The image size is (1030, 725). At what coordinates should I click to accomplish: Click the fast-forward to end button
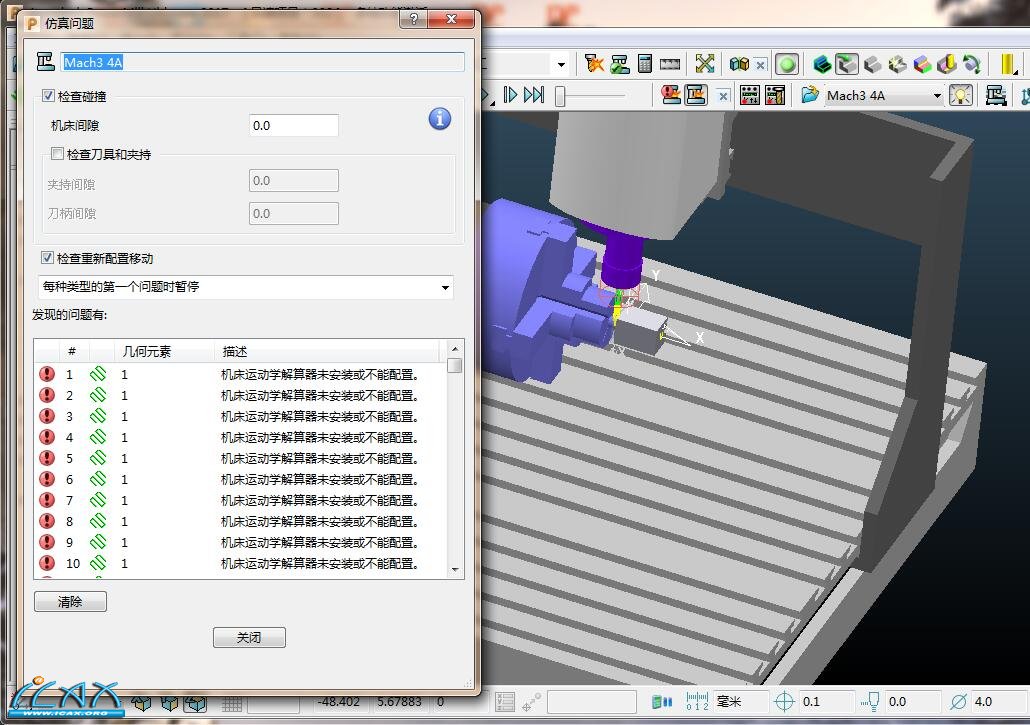[x=534, y=95]
